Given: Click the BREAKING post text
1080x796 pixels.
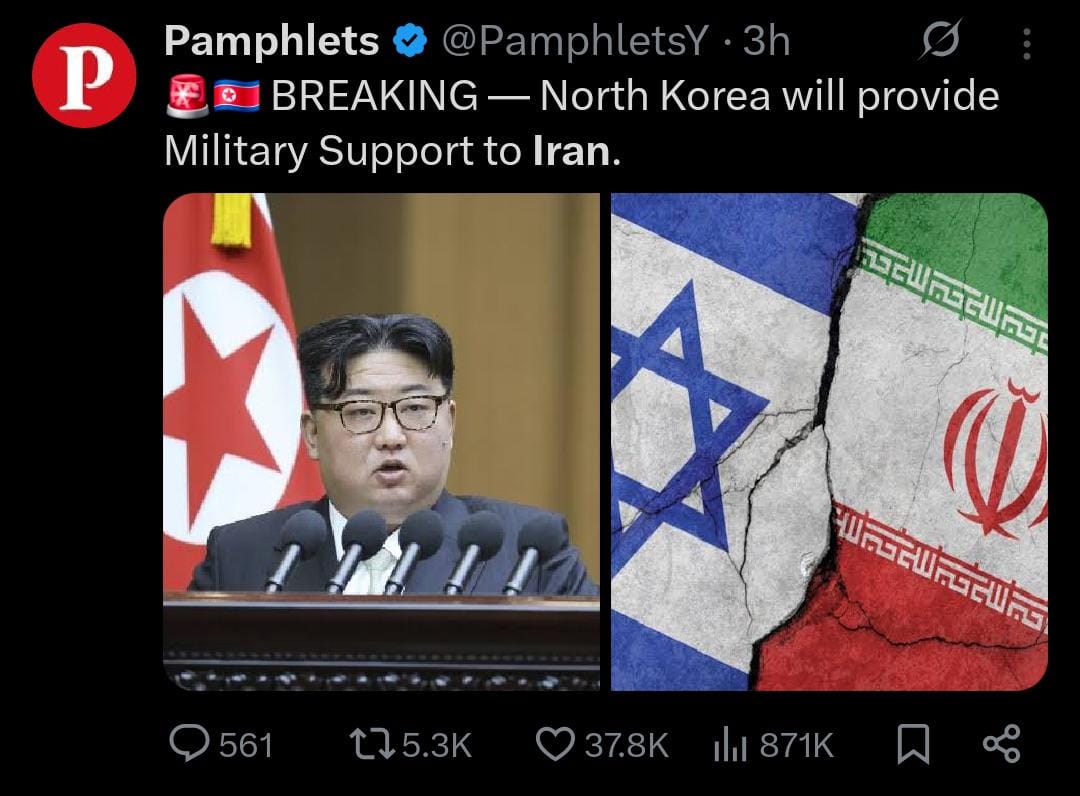Looking at the screenshot, I should (x=582, y=123).
